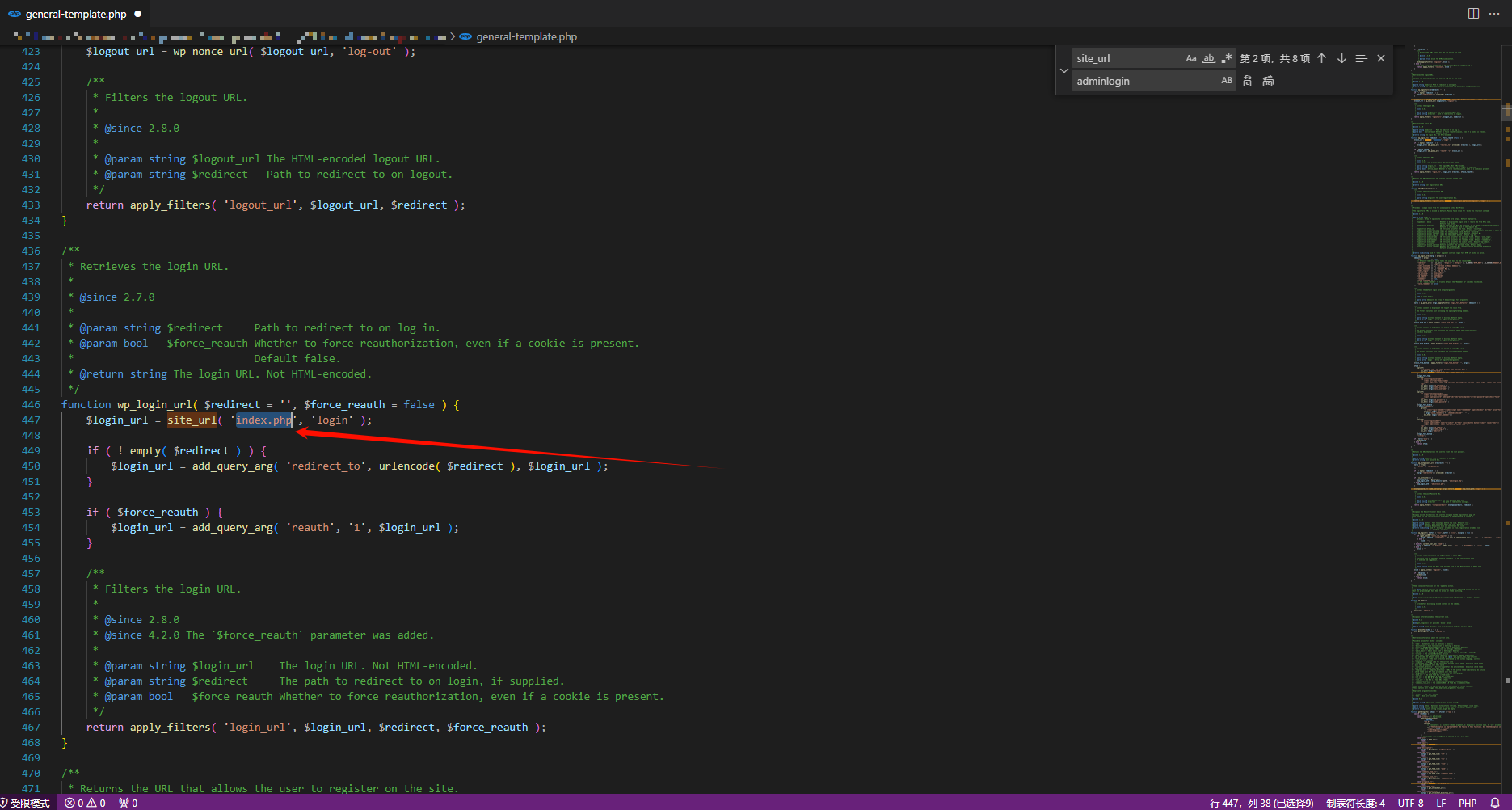
Task: Toggle Match Case in the find box
Action: point(1190,58)
